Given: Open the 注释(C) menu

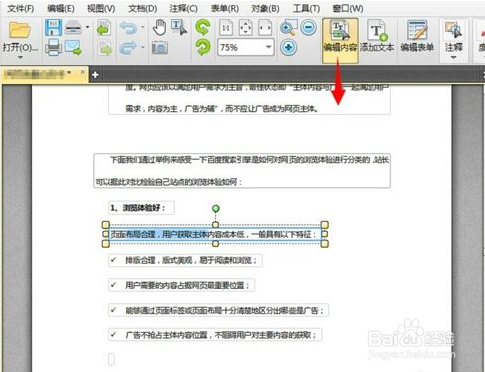Looking at the screenshot, I should point(183,8).
